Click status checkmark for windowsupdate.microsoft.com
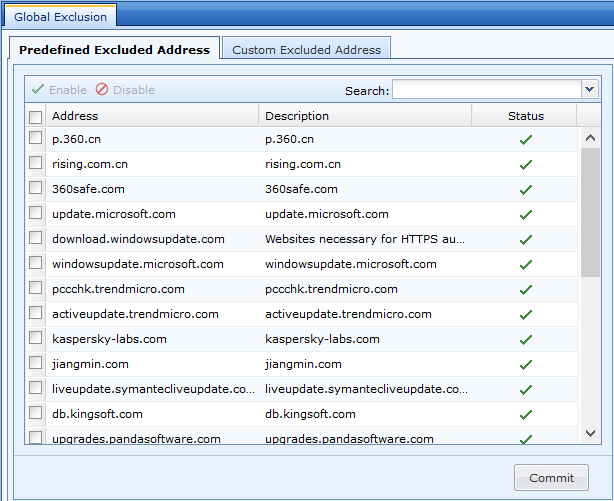The width and height of the screenshot is (614, 501). coord(526,264)
